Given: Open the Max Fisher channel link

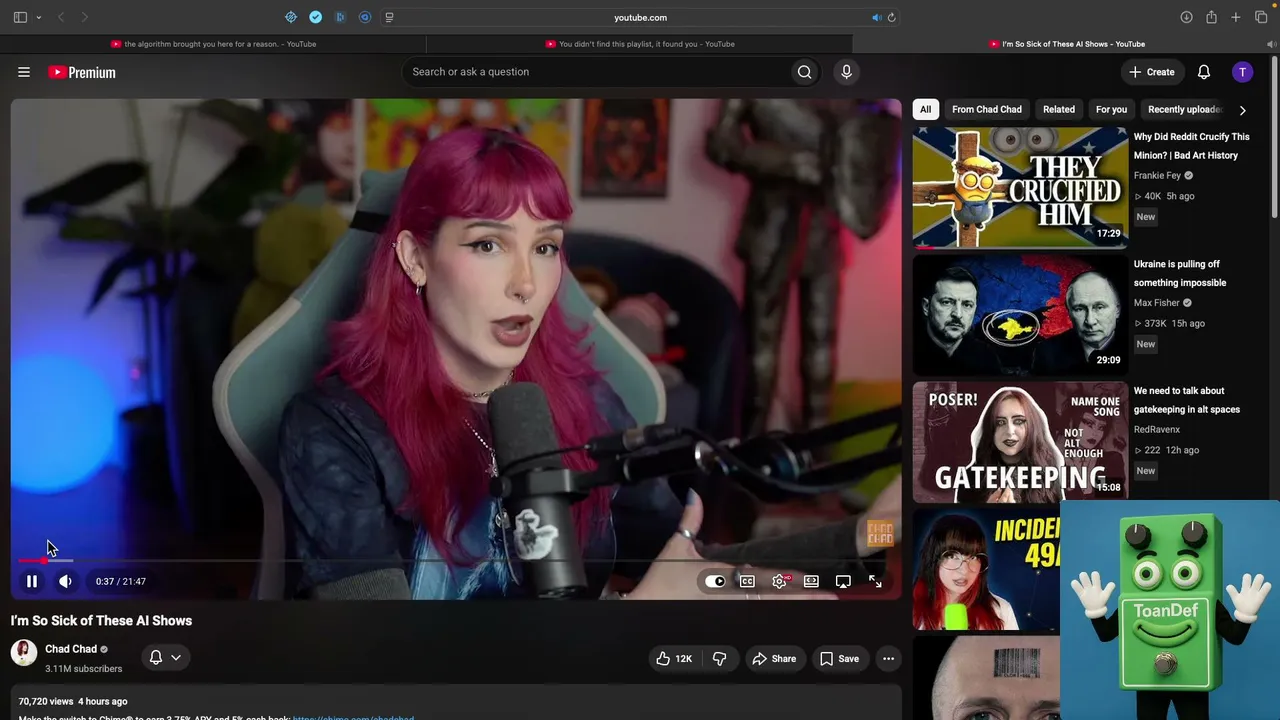Looking at the screenshot, I should pos(1157,303).
